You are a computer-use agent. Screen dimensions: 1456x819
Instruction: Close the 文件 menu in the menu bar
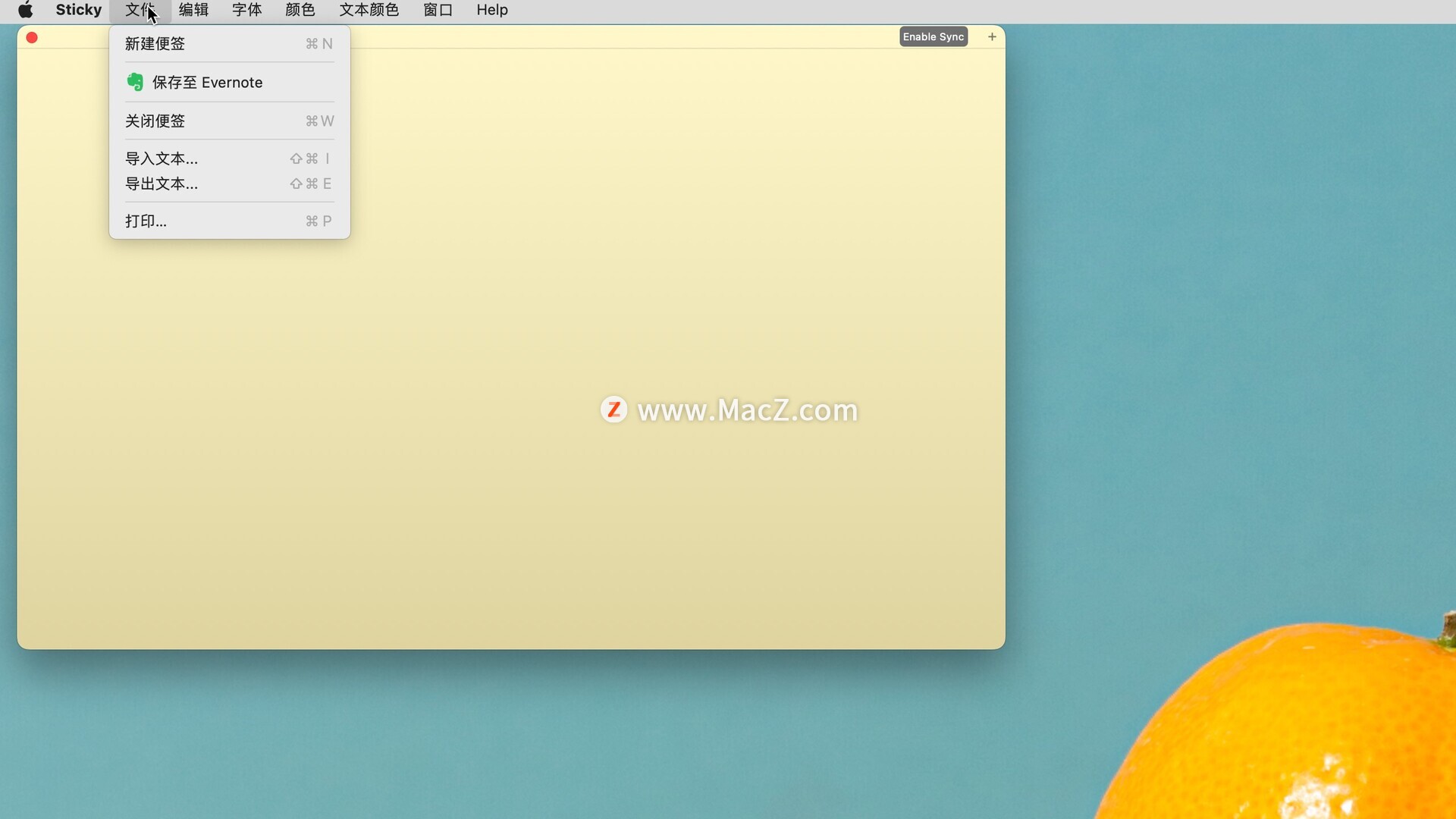pyautogui.click(x=140, y=10)
